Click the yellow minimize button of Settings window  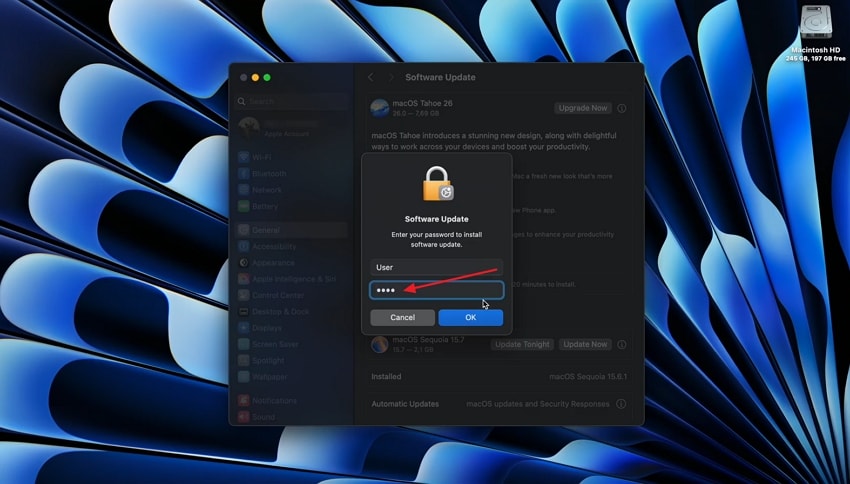[x=255, y=78]
